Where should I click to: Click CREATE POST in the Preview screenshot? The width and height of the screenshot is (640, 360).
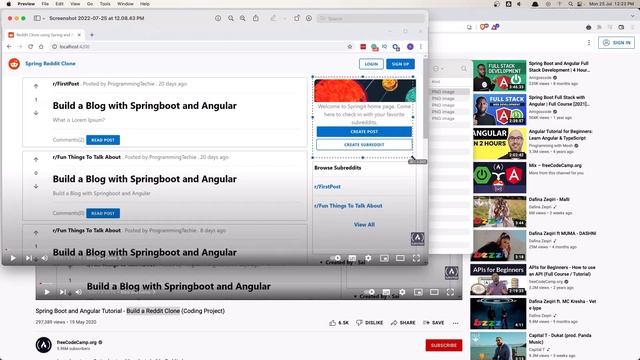[x=364, y=131]
